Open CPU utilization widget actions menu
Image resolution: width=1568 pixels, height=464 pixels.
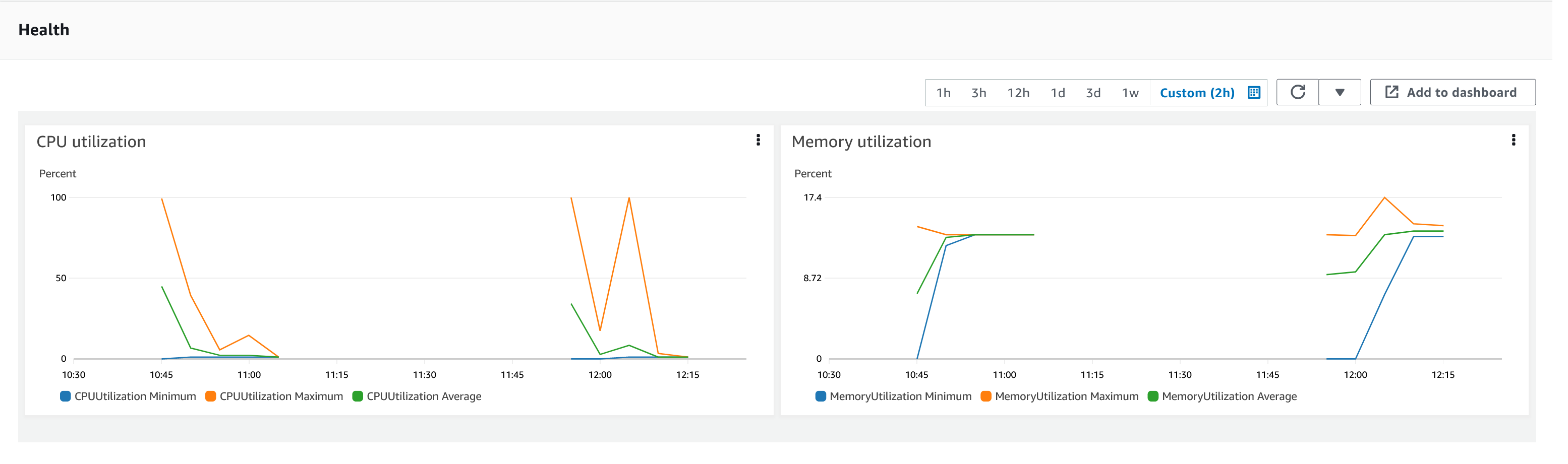coord(766,141)
